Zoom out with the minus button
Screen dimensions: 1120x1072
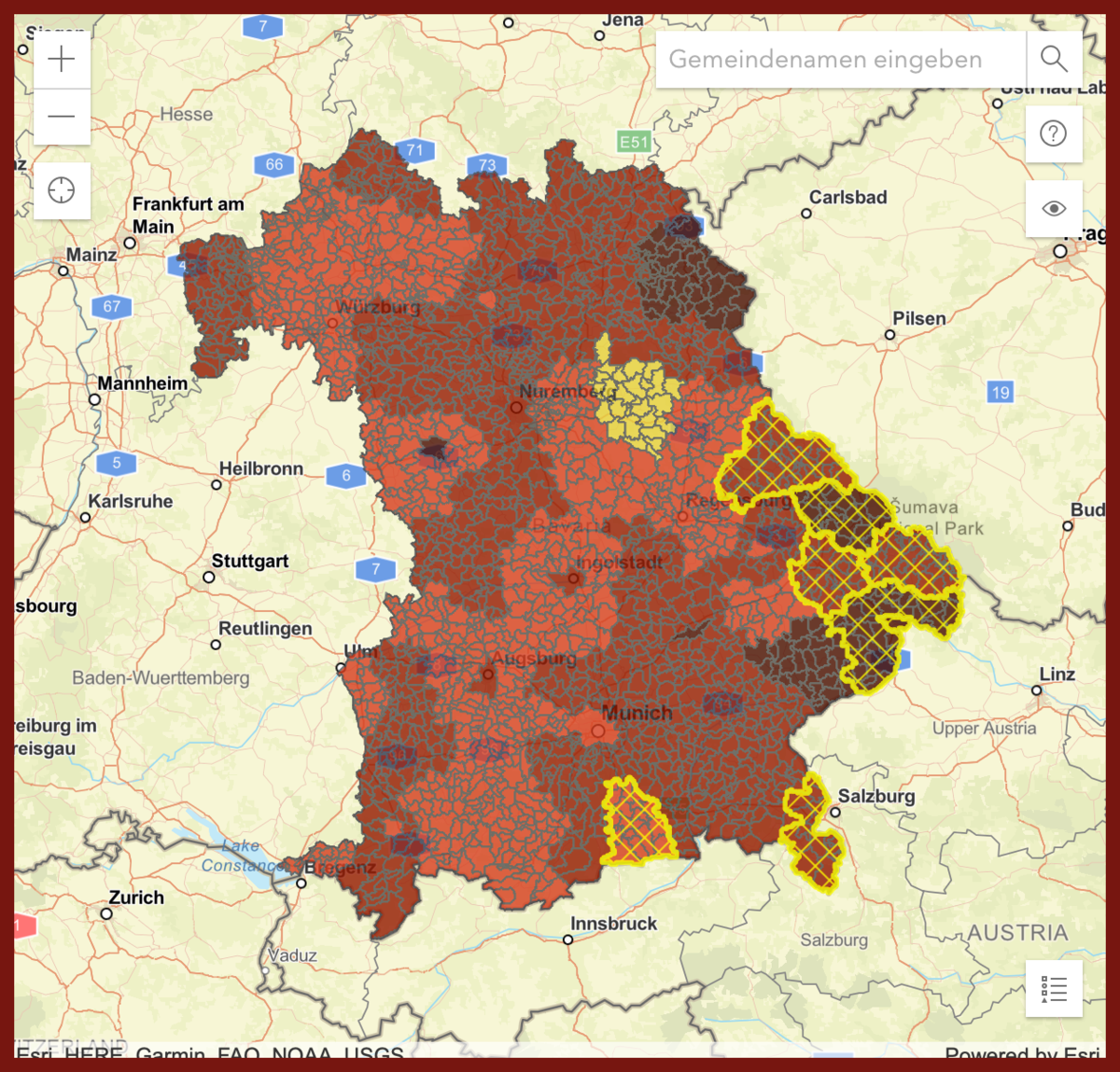tap(62, 117)
